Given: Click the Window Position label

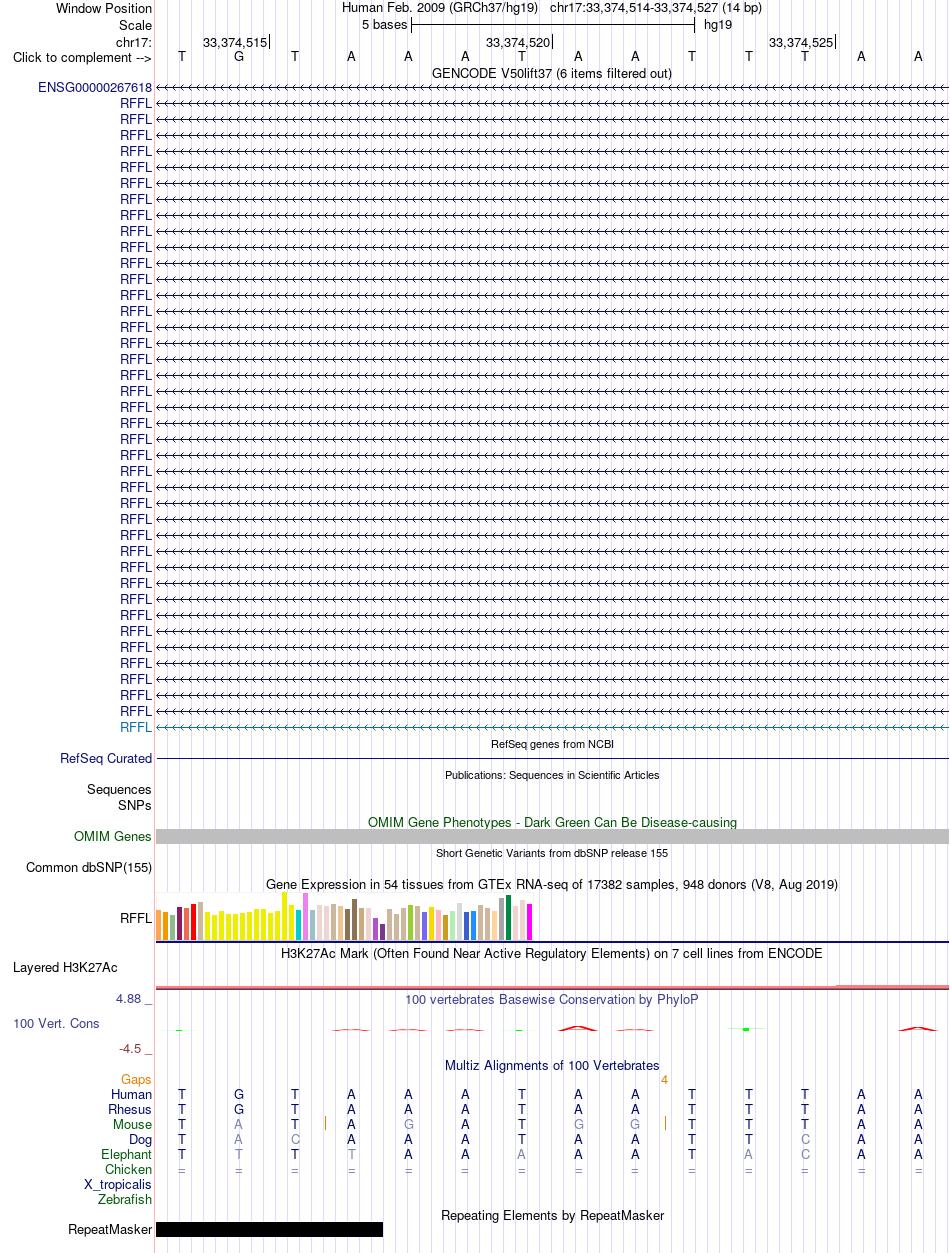Looking at the screenshot, I should coord(104,8).
